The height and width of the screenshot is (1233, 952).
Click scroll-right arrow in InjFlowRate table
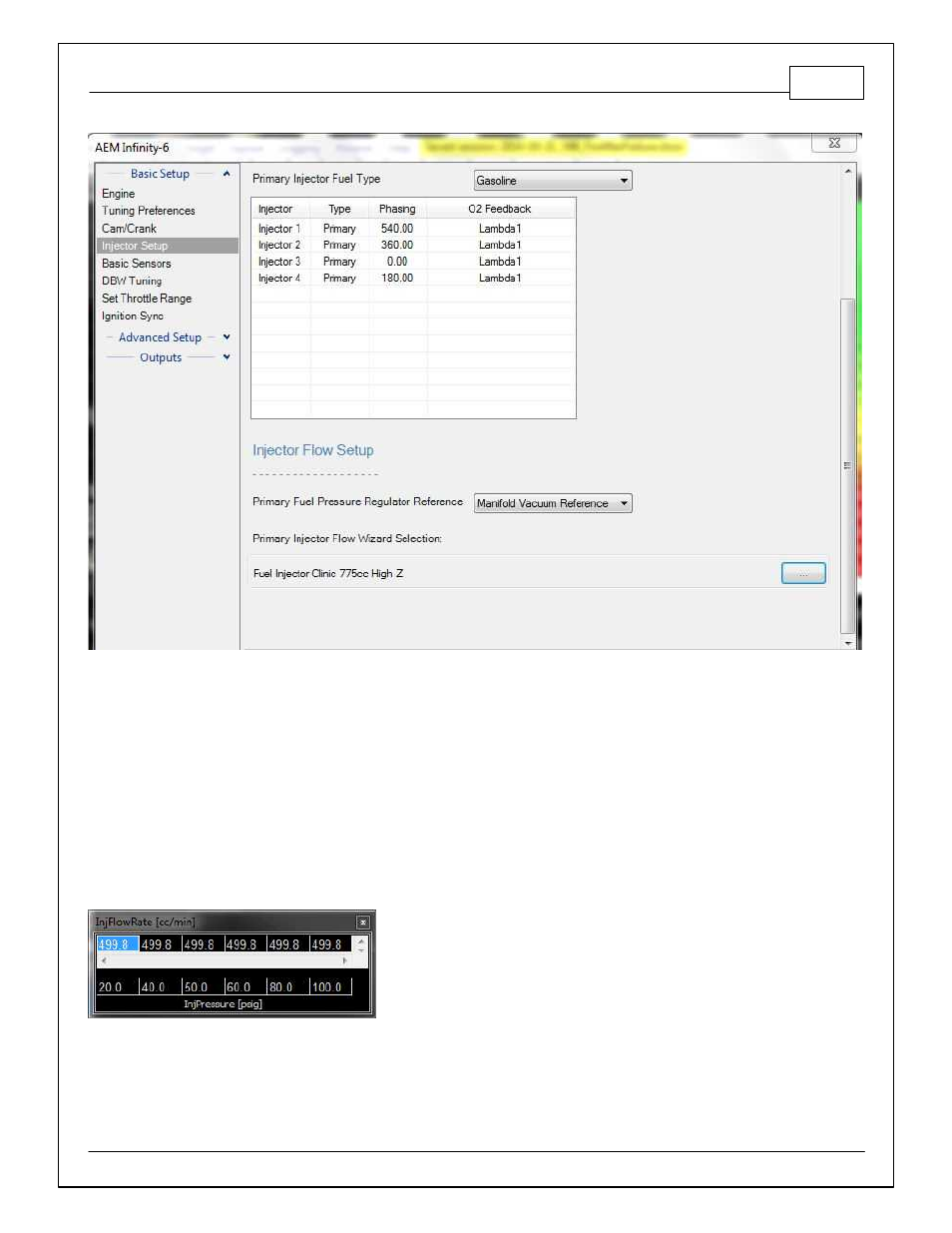pyautogui.click(x=345, y=960)
